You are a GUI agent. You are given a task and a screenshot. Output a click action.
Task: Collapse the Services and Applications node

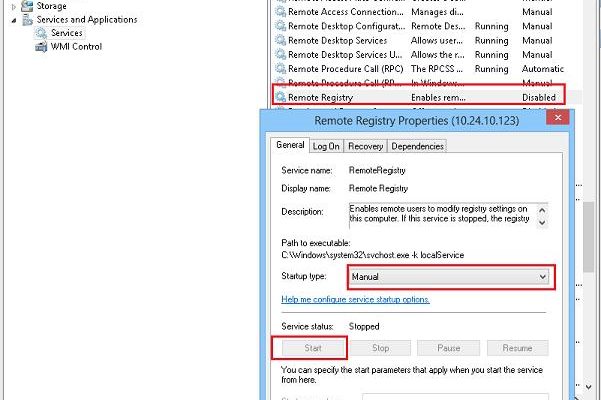coord(15,19)
